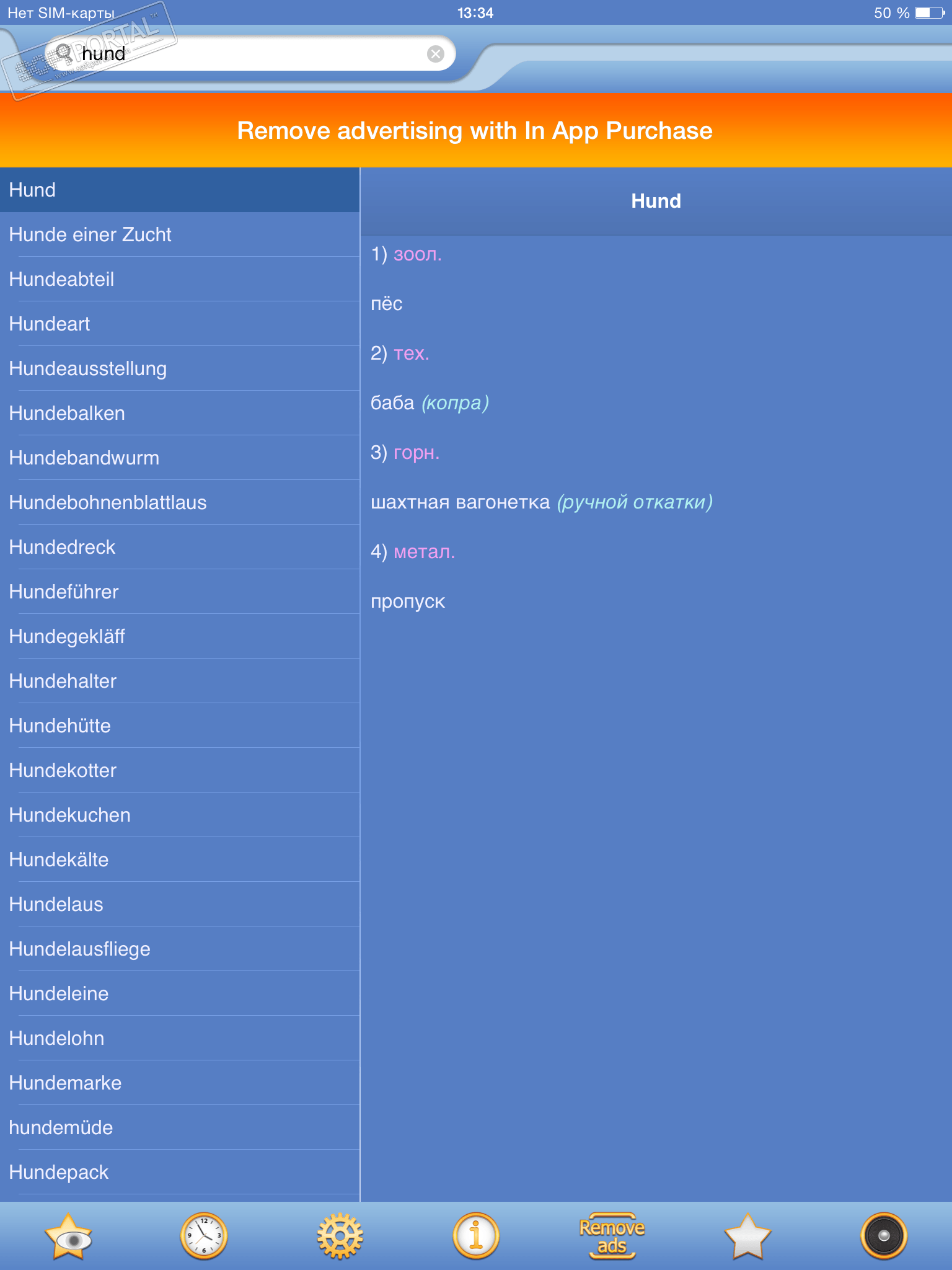Open the Hundeführer entry
952x1270 pixels.
coord(180,592)
